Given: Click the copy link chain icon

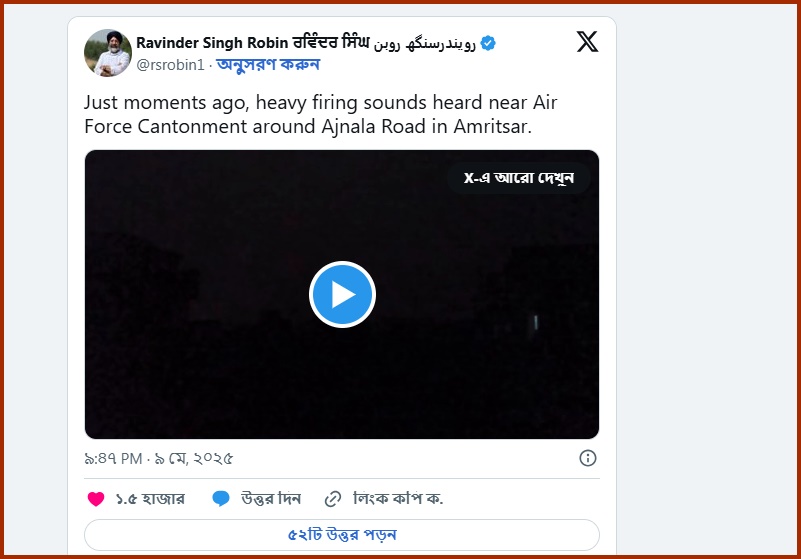Looking at the screenshot, I should (333, 499).
